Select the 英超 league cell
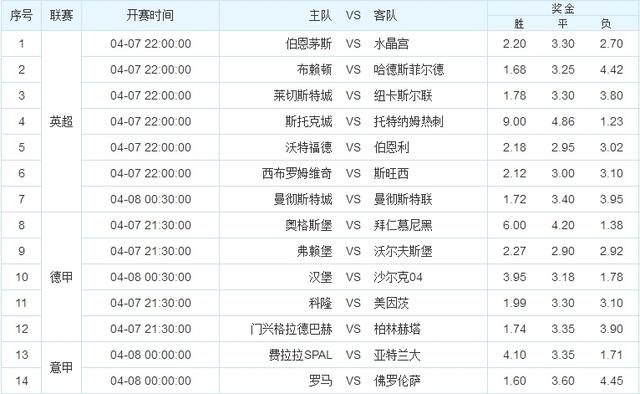Image resolution: width=640 pixels, height=394 pixels. tap(62, 121)
